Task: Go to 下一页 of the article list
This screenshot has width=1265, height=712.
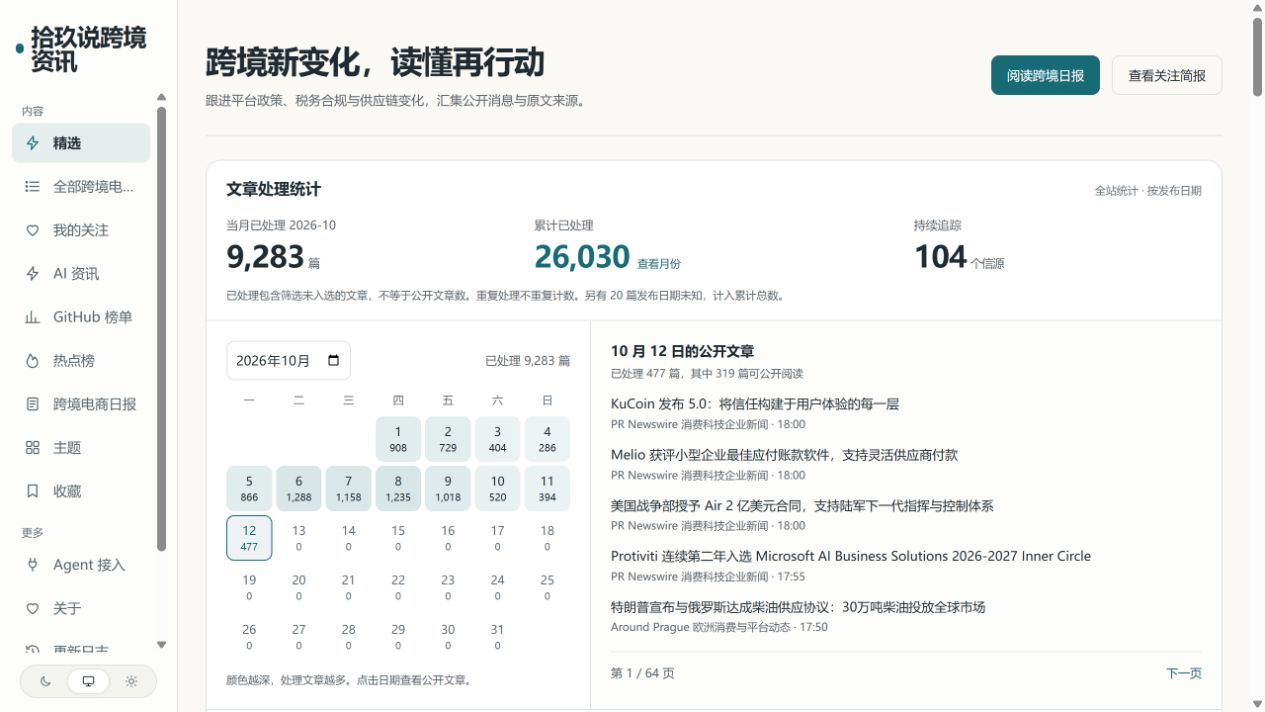Action: click(1184, 673)
